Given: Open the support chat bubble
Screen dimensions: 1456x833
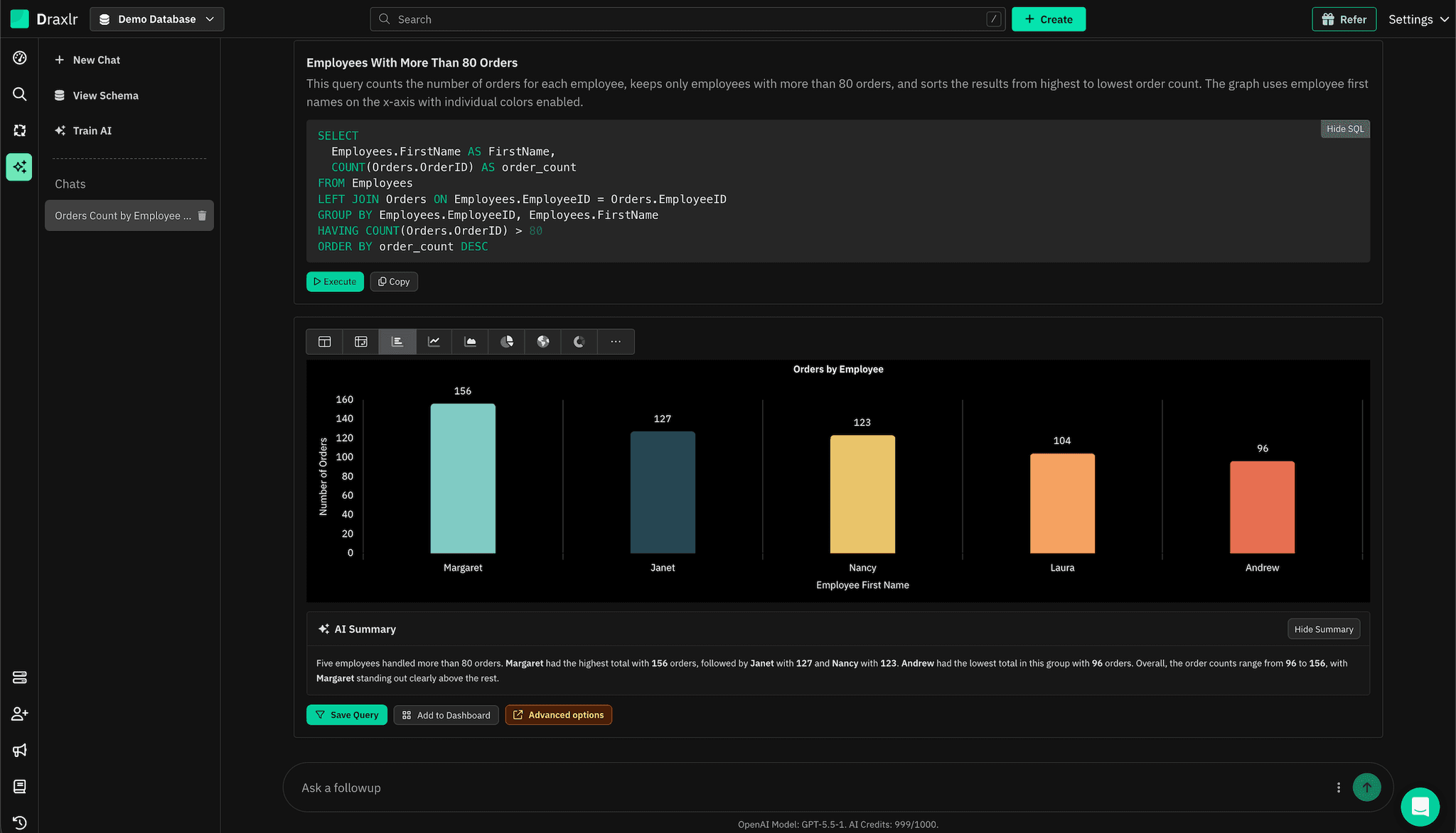Looking at the screenshot, I should coord(1420,807).
